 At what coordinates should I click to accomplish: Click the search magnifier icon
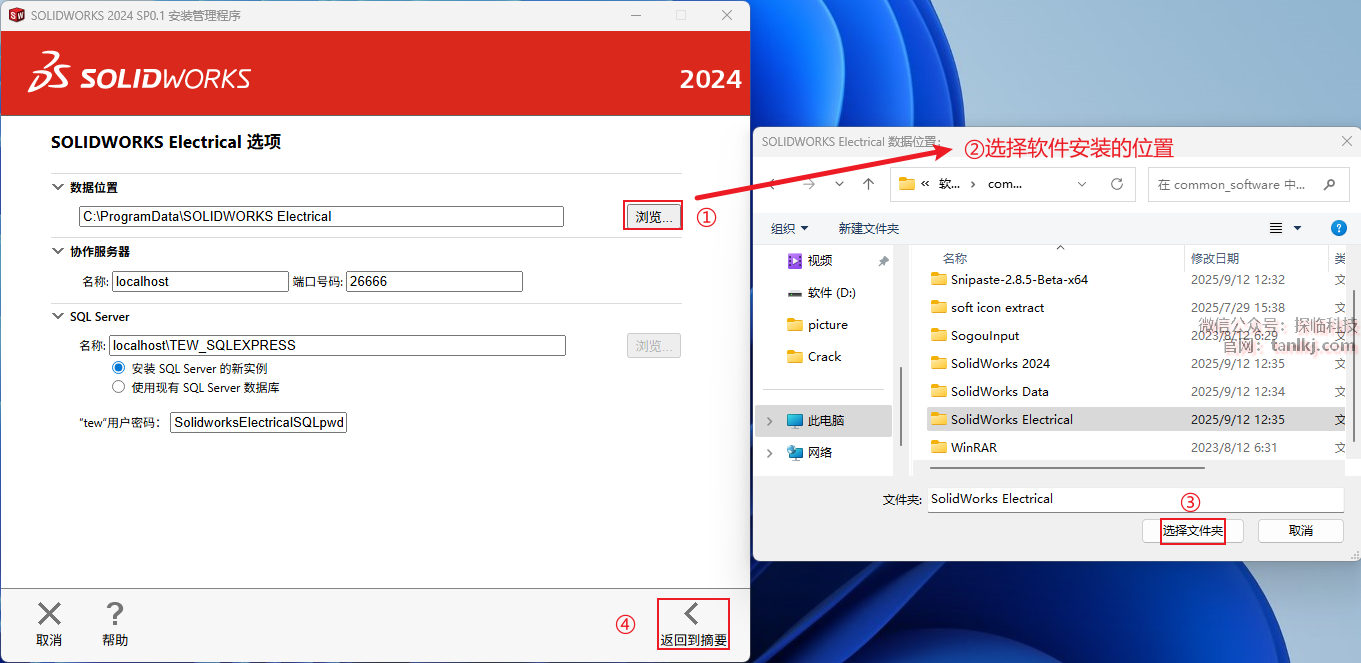click(x=1329, y=184)
